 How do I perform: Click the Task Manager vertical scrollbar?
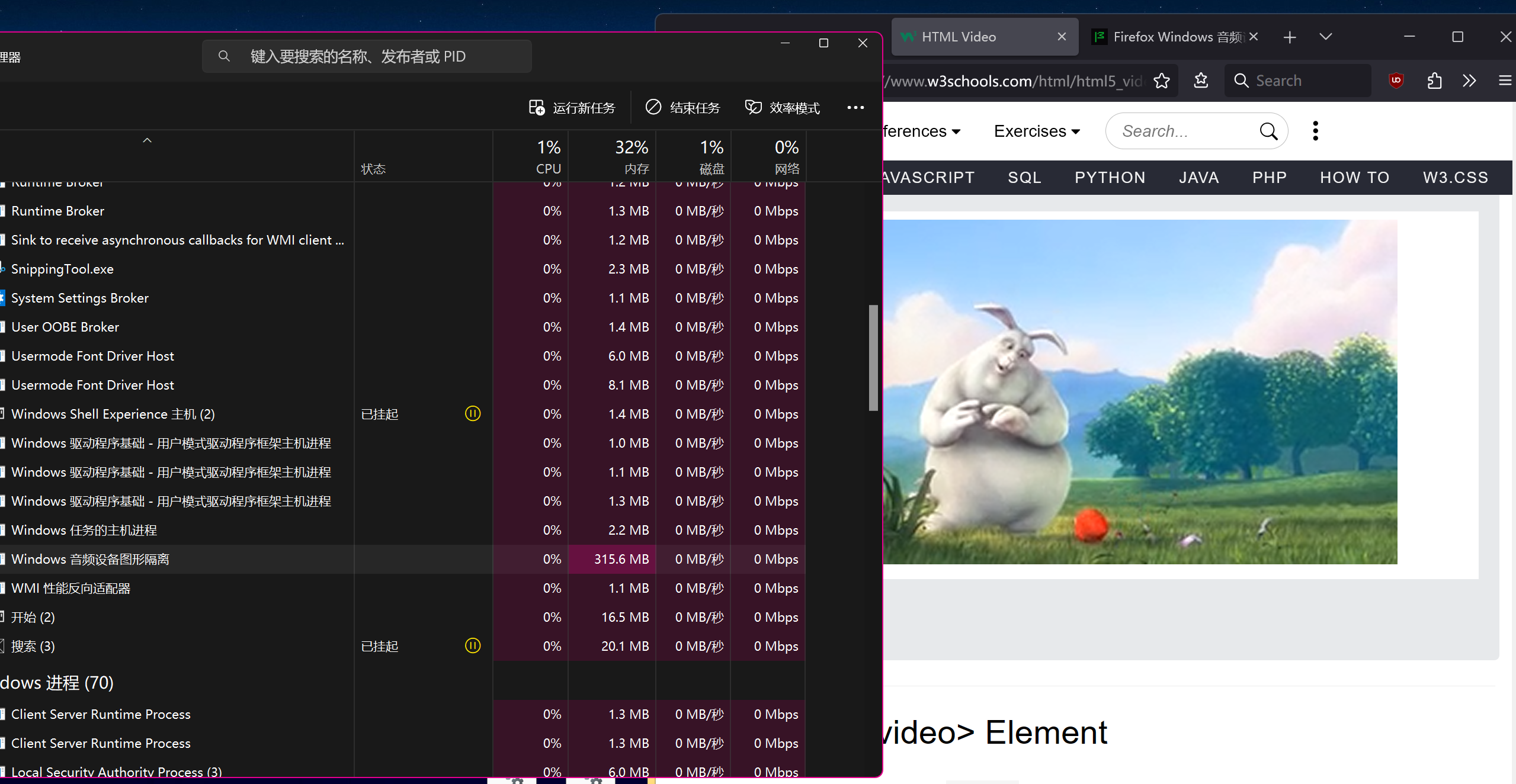tap(873, 357)
